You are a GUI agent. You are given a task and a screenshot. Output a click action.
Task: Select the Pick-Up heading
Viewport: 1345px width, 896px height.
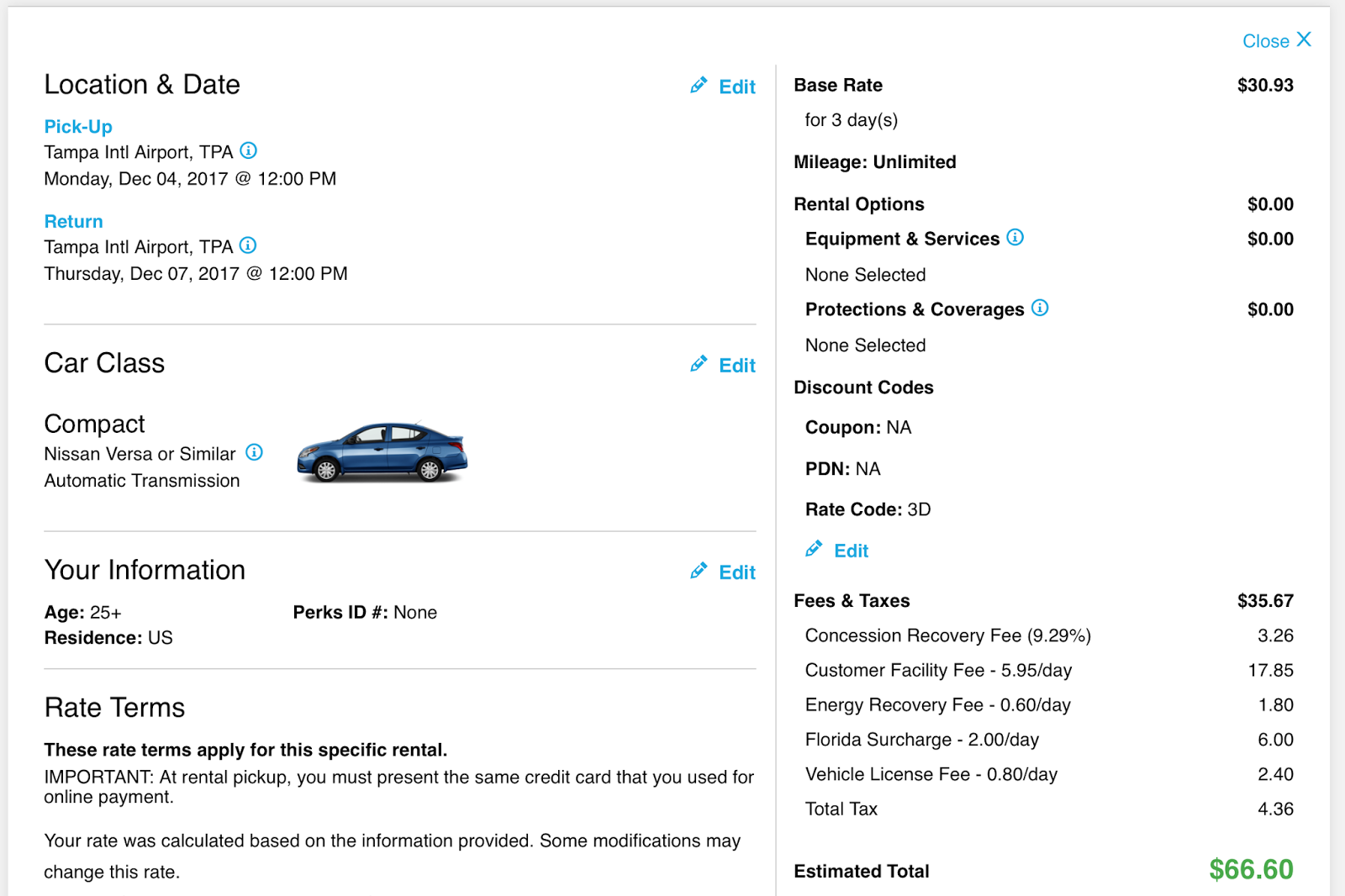78,127
